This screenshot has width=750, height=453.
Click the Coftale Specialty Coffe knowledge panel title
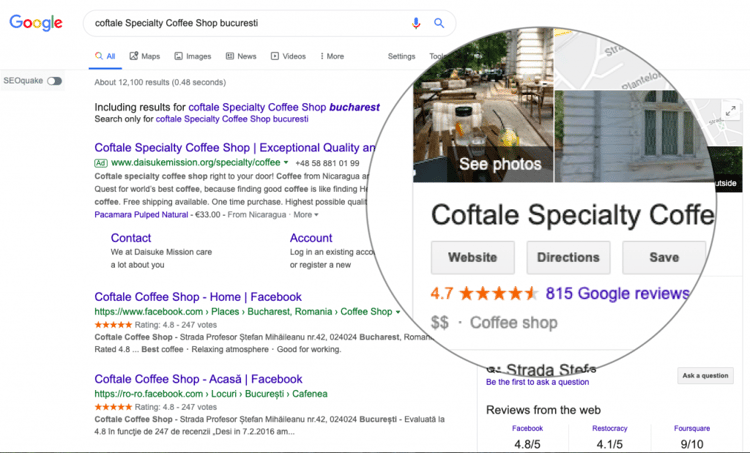572,215
